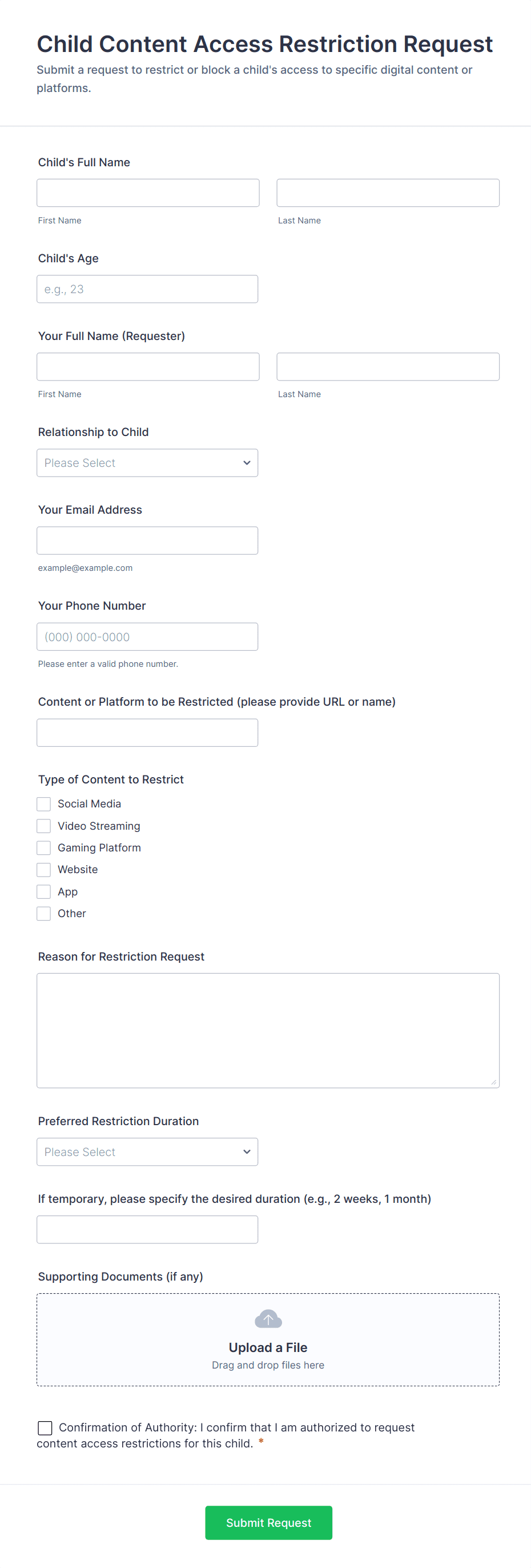Click the Reason for Restriction textarea
531x1568 pixels.
point(268,1030)
